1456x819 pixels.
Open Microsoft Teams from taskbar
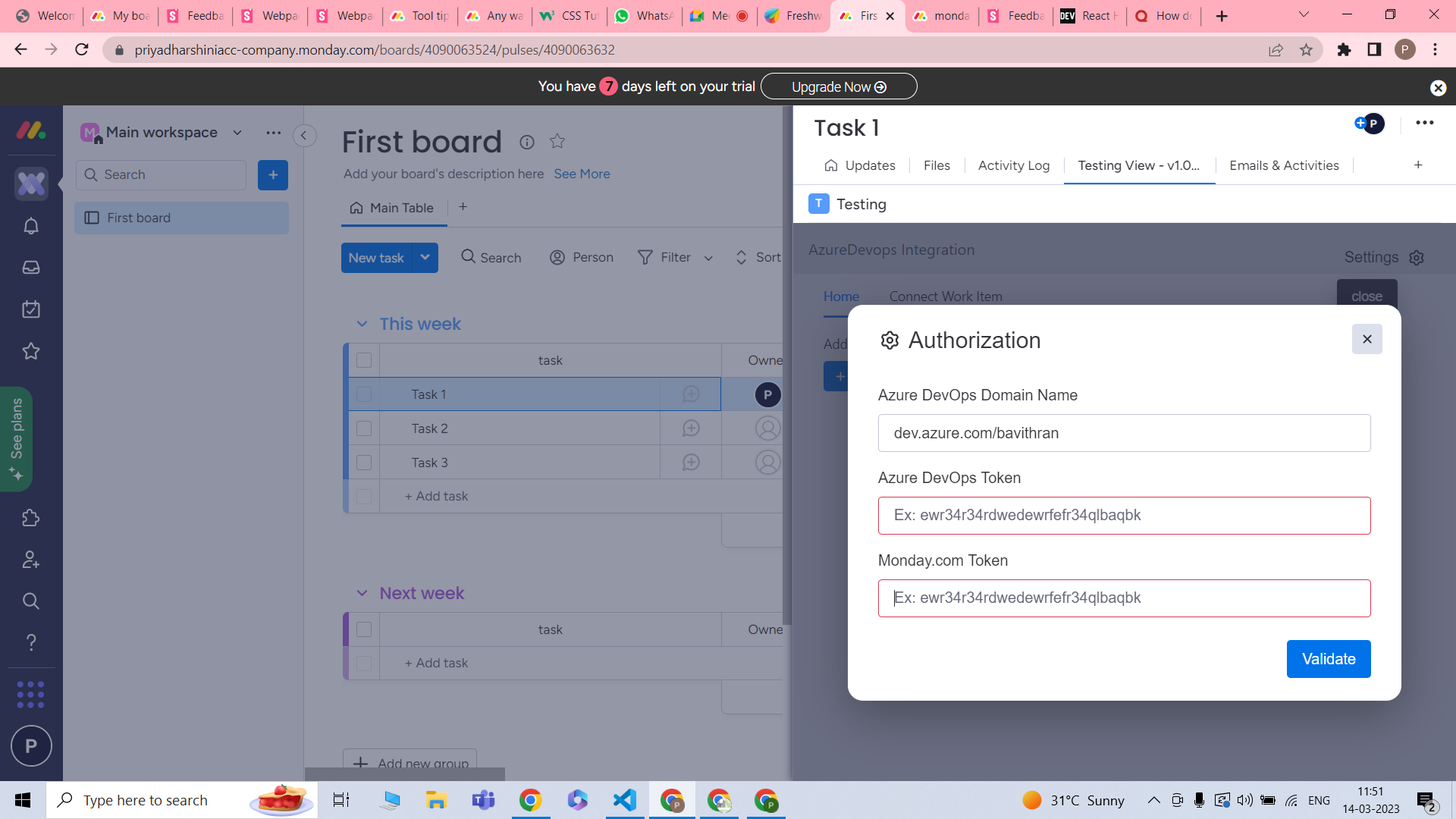(483, 800)
